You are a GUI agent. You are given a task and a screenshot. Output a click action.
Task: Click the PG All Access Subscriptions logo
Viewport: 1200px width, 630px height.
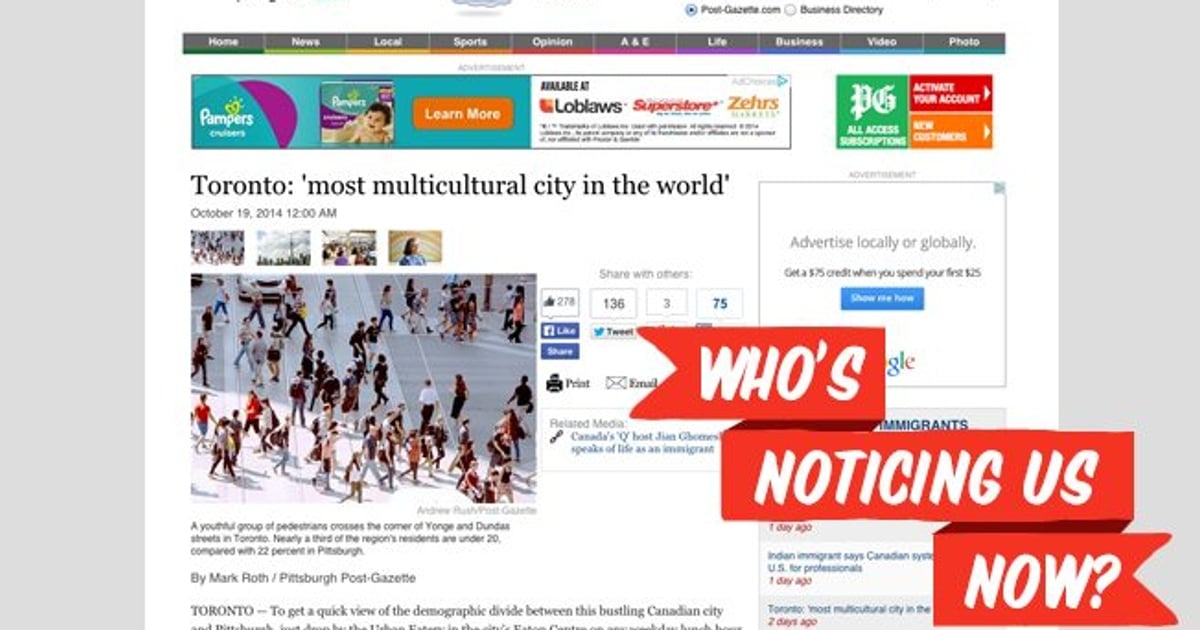click(872, 111)
